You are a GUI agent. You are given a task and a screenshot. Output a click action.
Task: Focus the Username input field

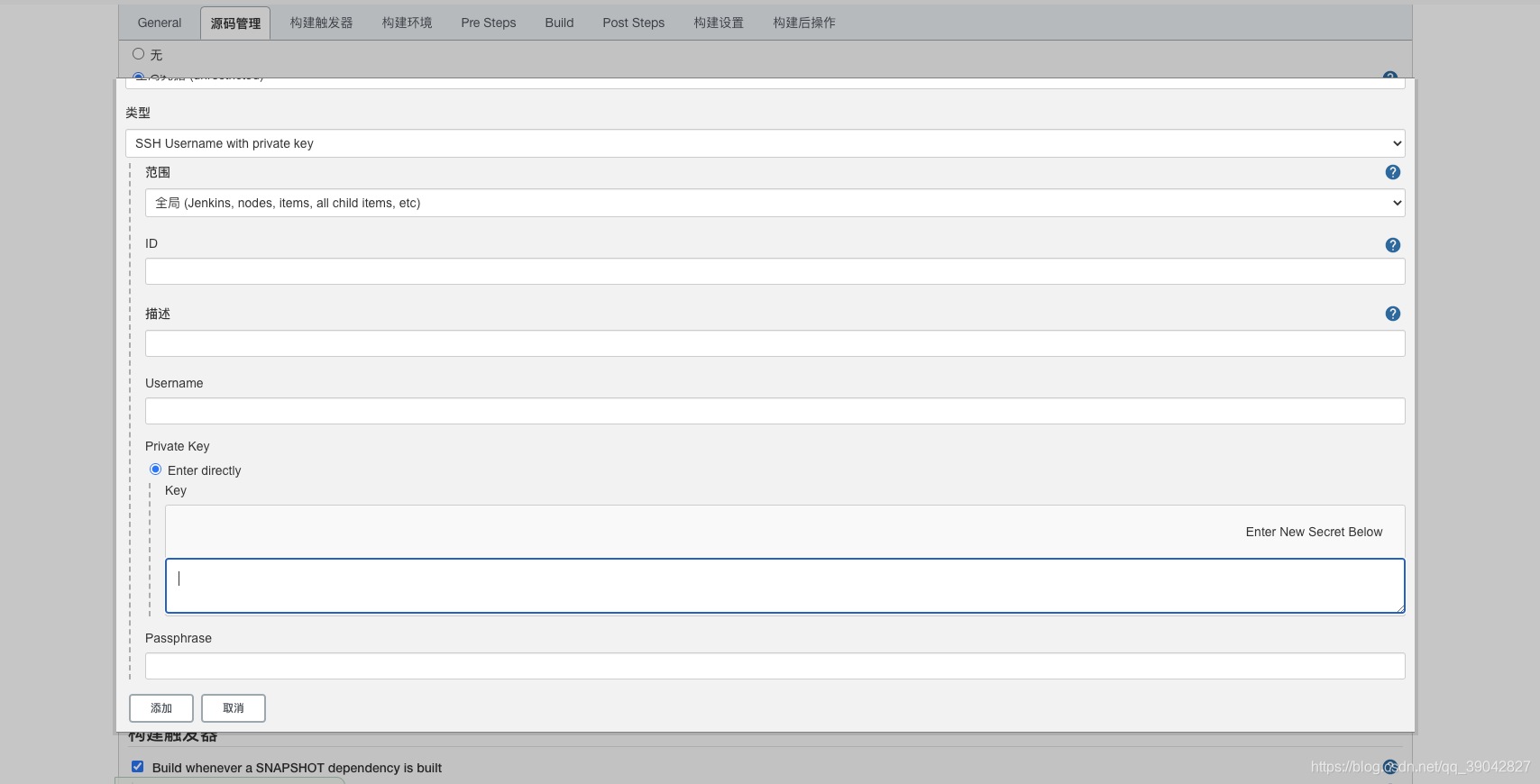[x=775, y=411]
